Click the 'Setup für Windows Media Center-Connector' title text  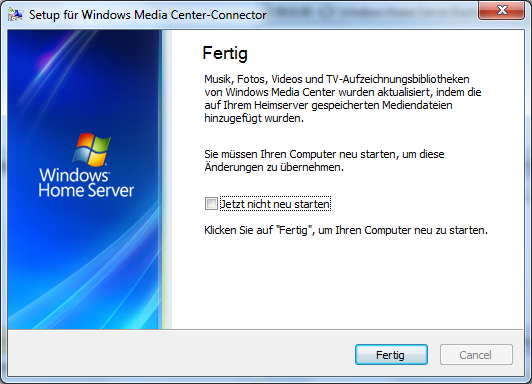click(148, 15)
